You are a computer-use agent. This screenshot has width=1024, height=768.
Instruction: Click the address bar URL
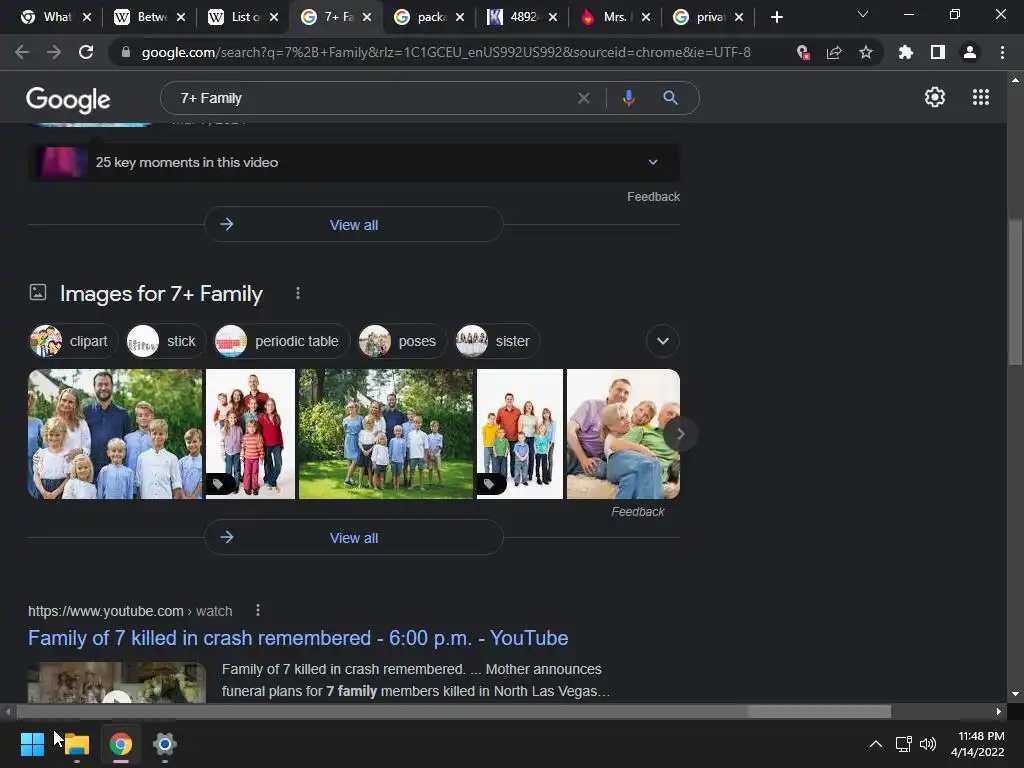point(445,52)
